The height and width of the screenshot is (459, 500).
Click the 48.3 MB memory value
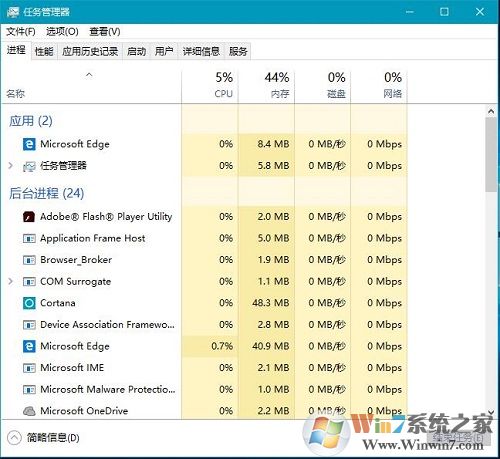click(270, 303)
